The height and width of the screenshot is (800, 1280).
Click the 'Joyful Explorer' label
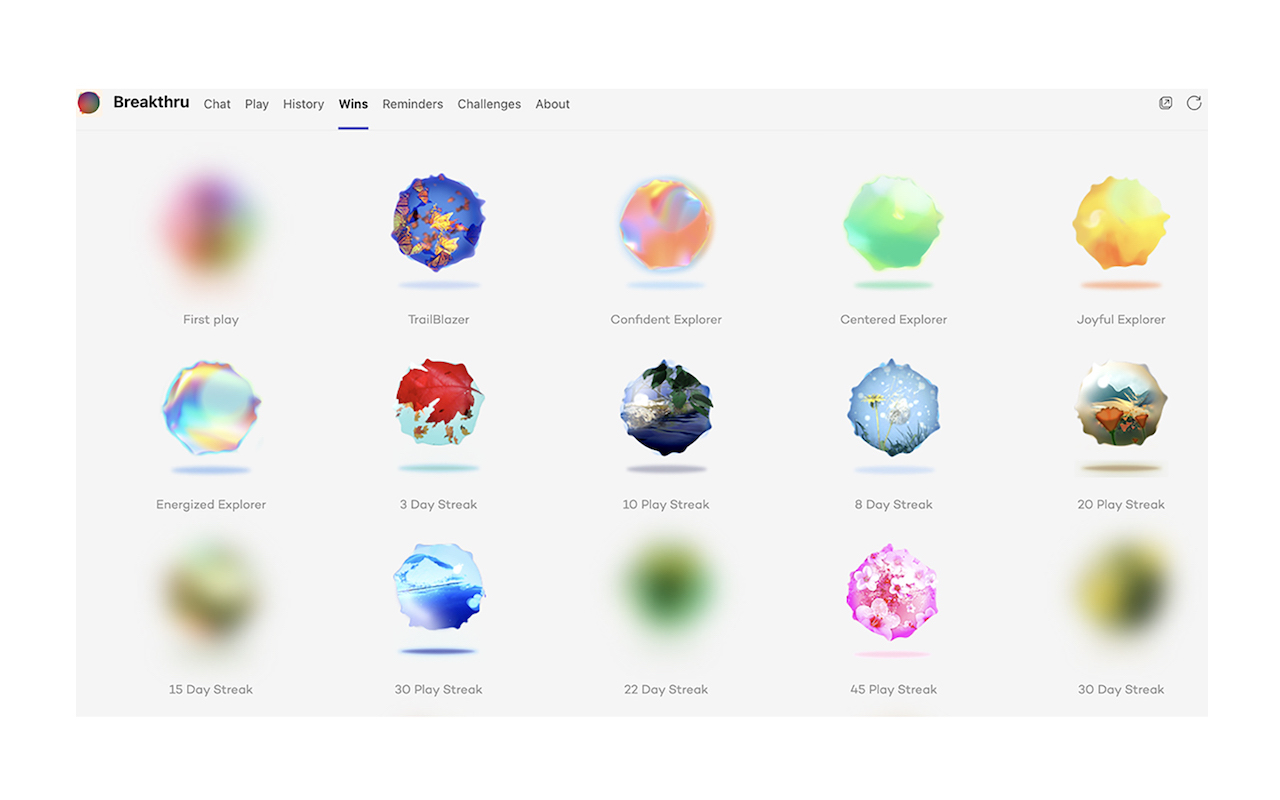pos(1121,320)
